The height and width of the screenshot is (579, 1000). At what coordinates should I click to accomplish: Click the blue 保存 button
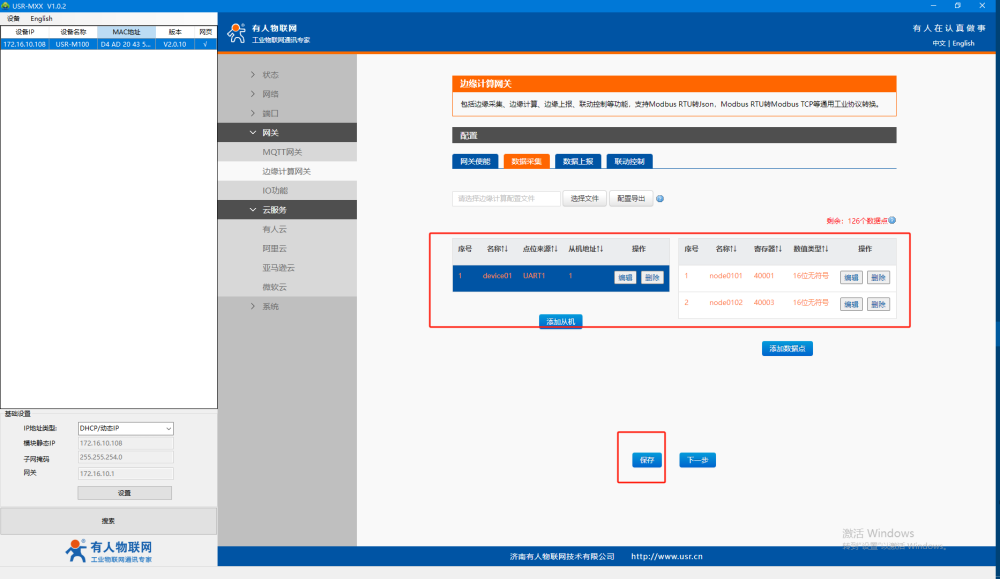646,460
